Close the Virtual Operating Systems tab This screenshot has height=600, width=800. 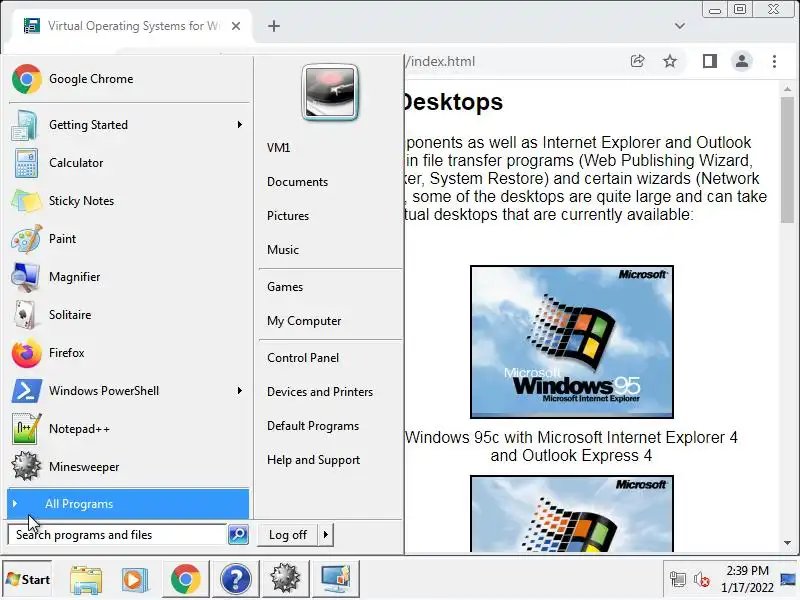tap(236, 26)
